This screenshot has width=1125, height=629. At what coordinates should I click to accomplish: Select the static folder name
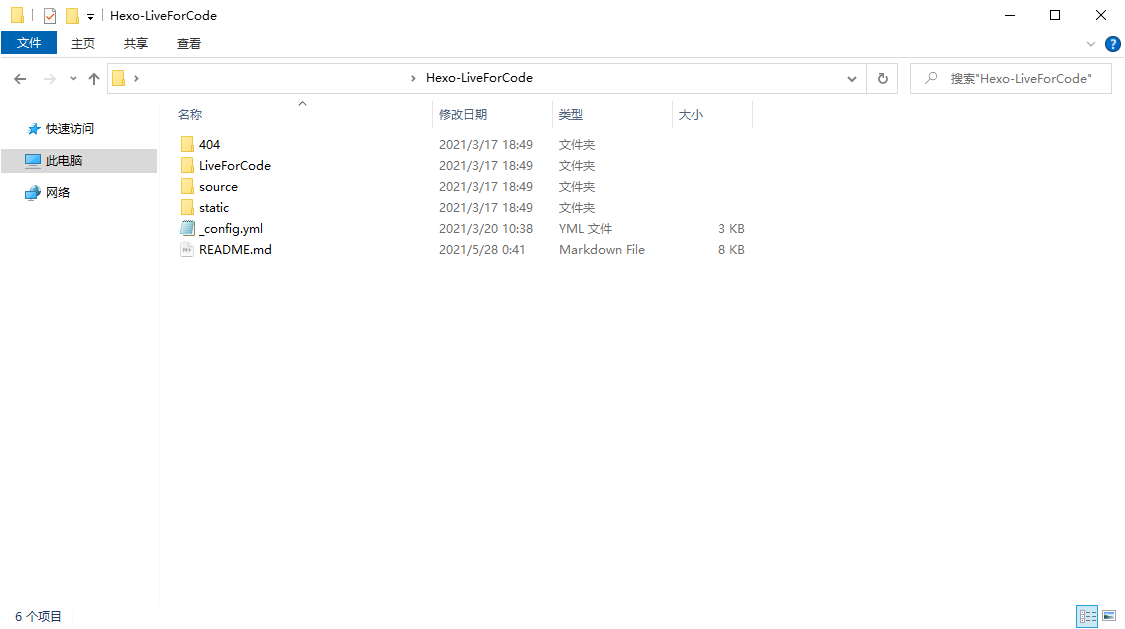tap(214, 208)
